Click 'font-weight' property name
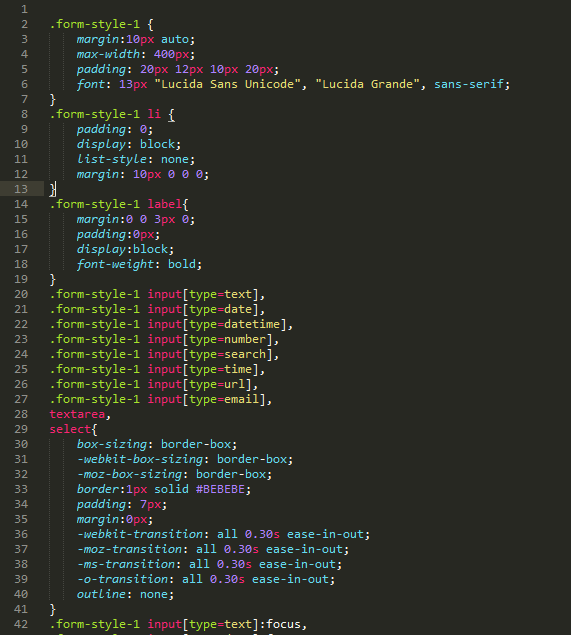571x635 pixels. coord(115,264)
